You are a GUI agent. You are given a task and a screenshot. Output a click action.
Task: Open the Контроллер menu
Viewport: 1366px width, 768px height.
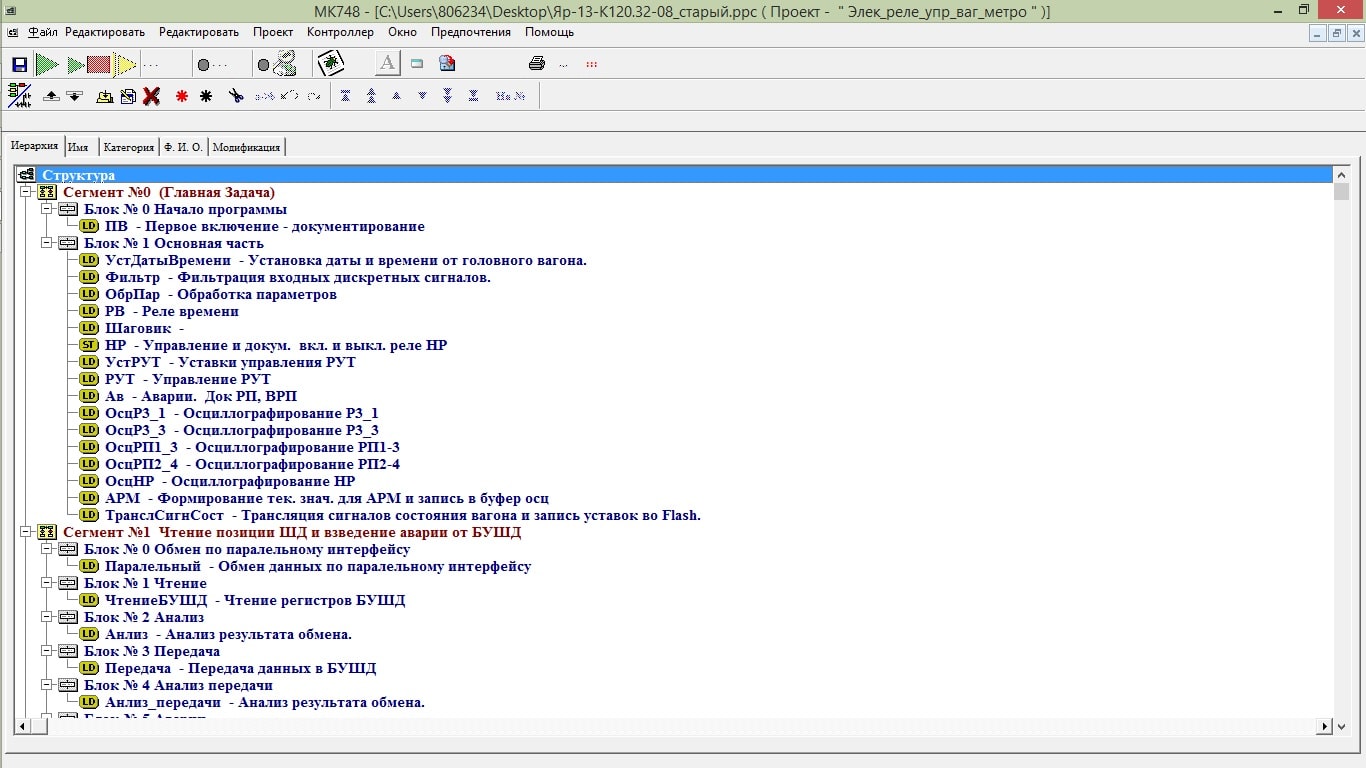click(340, 32)
